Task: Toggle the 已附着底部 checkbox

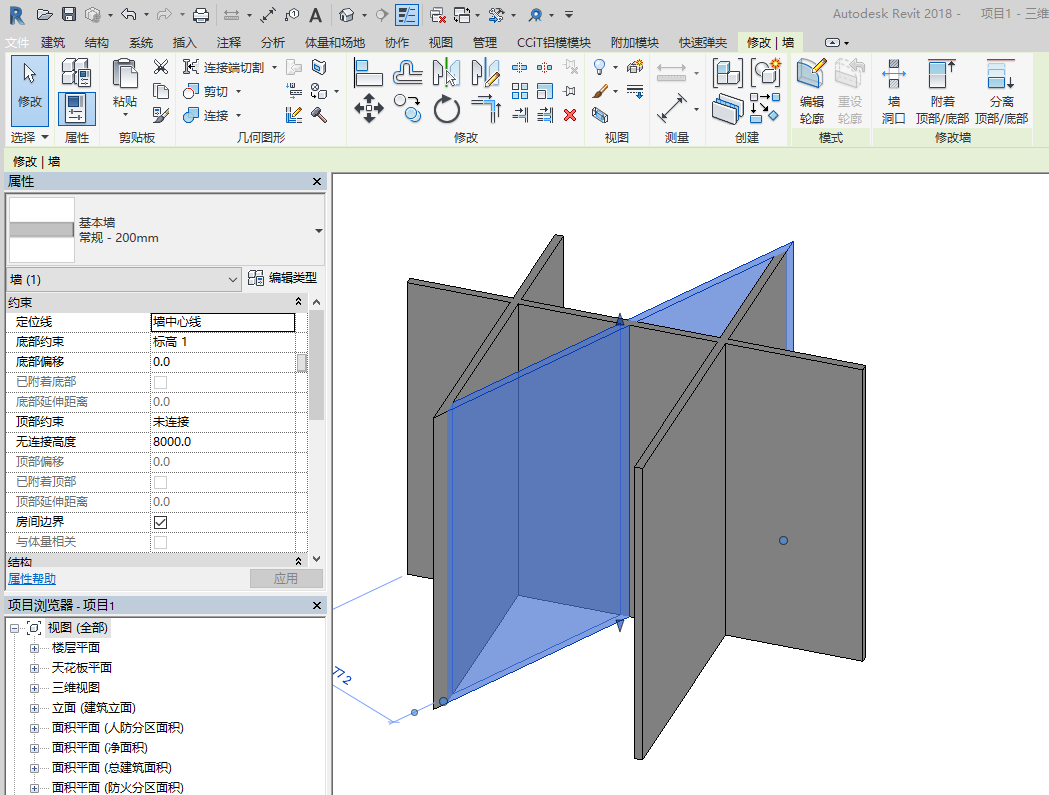Action: (x=161, y=382)
